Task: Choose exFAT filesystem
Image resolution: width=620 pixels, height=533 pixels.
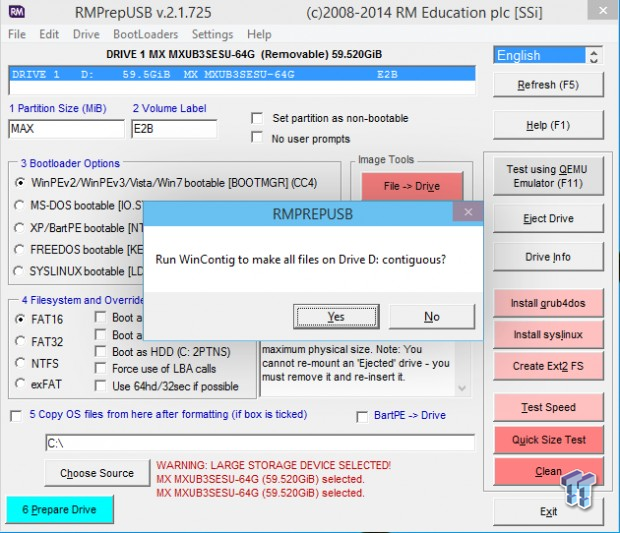Action: tap(20, 384)
